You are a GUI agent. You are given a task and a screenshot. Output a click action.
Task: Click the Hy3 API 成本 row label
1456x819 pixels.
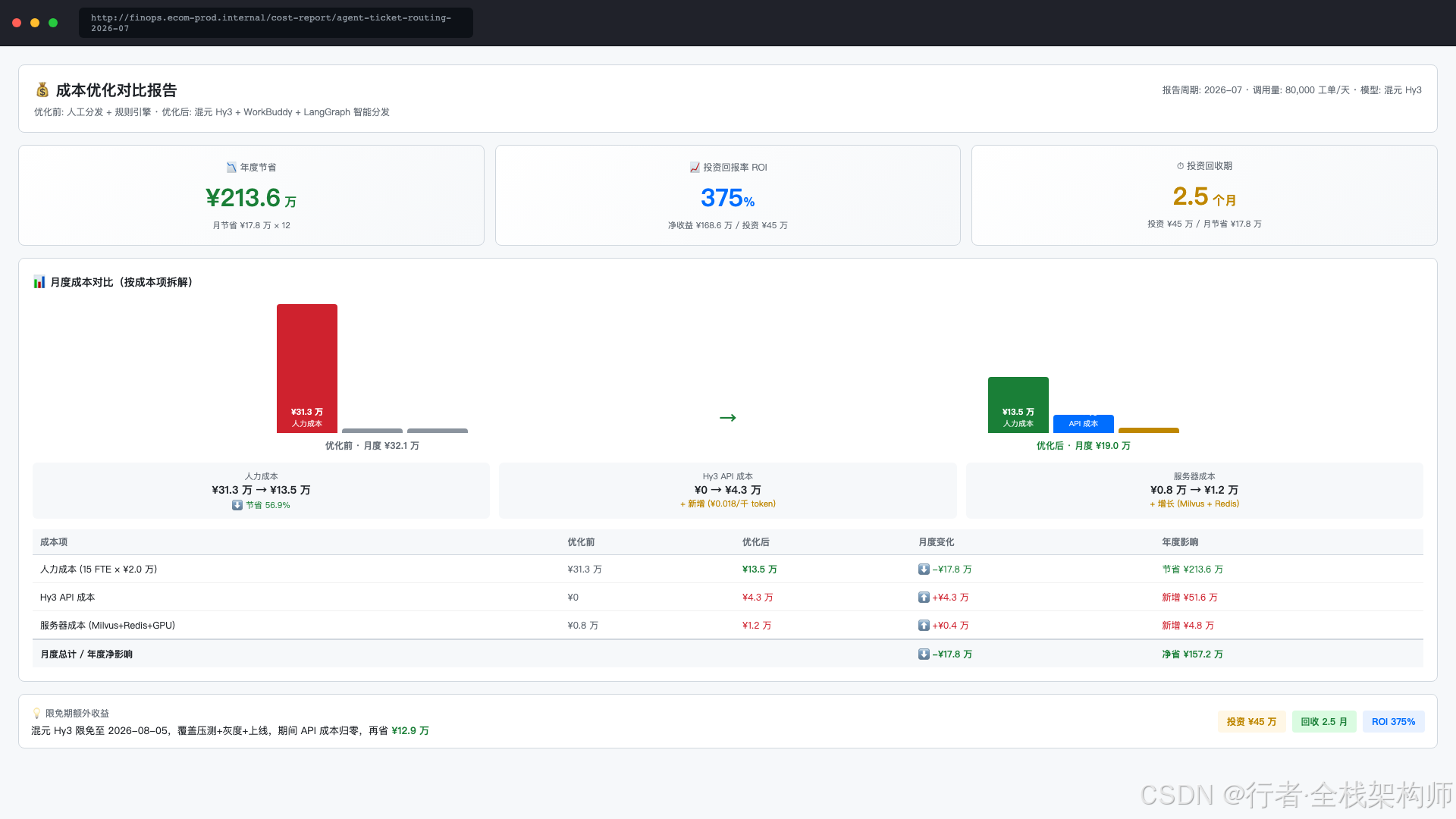[67, 598]
